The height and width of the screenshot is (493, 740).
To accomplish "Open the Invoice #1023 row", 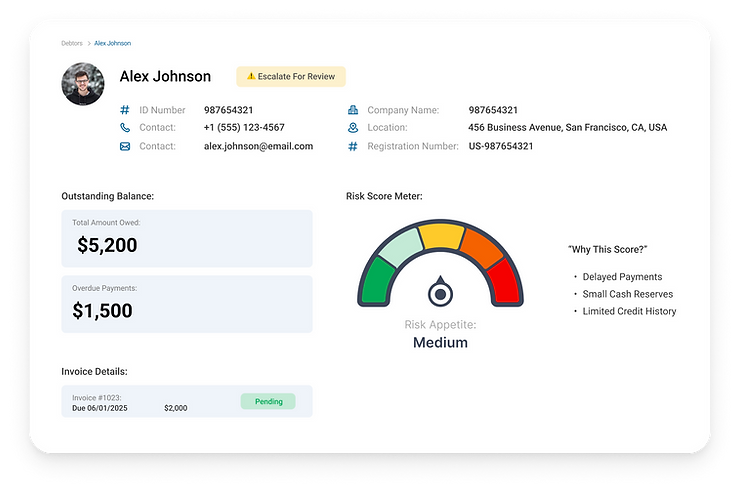I will click(187, 401).
